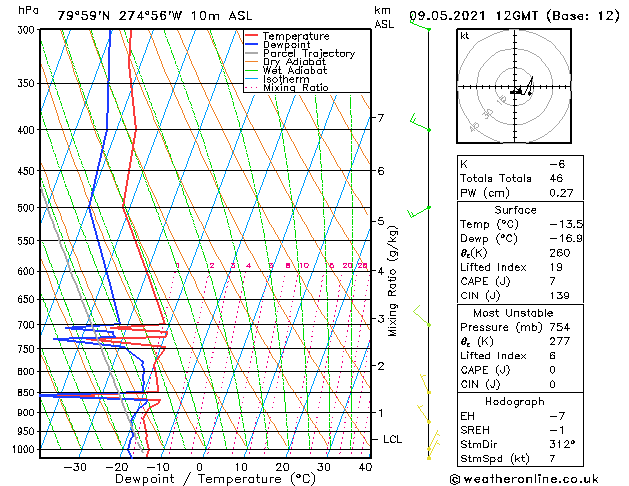Click the Most Unstable theta-e value 277
Image resolution: width=629 pixels, height=486 pixels.
click(x=560, y=341)
